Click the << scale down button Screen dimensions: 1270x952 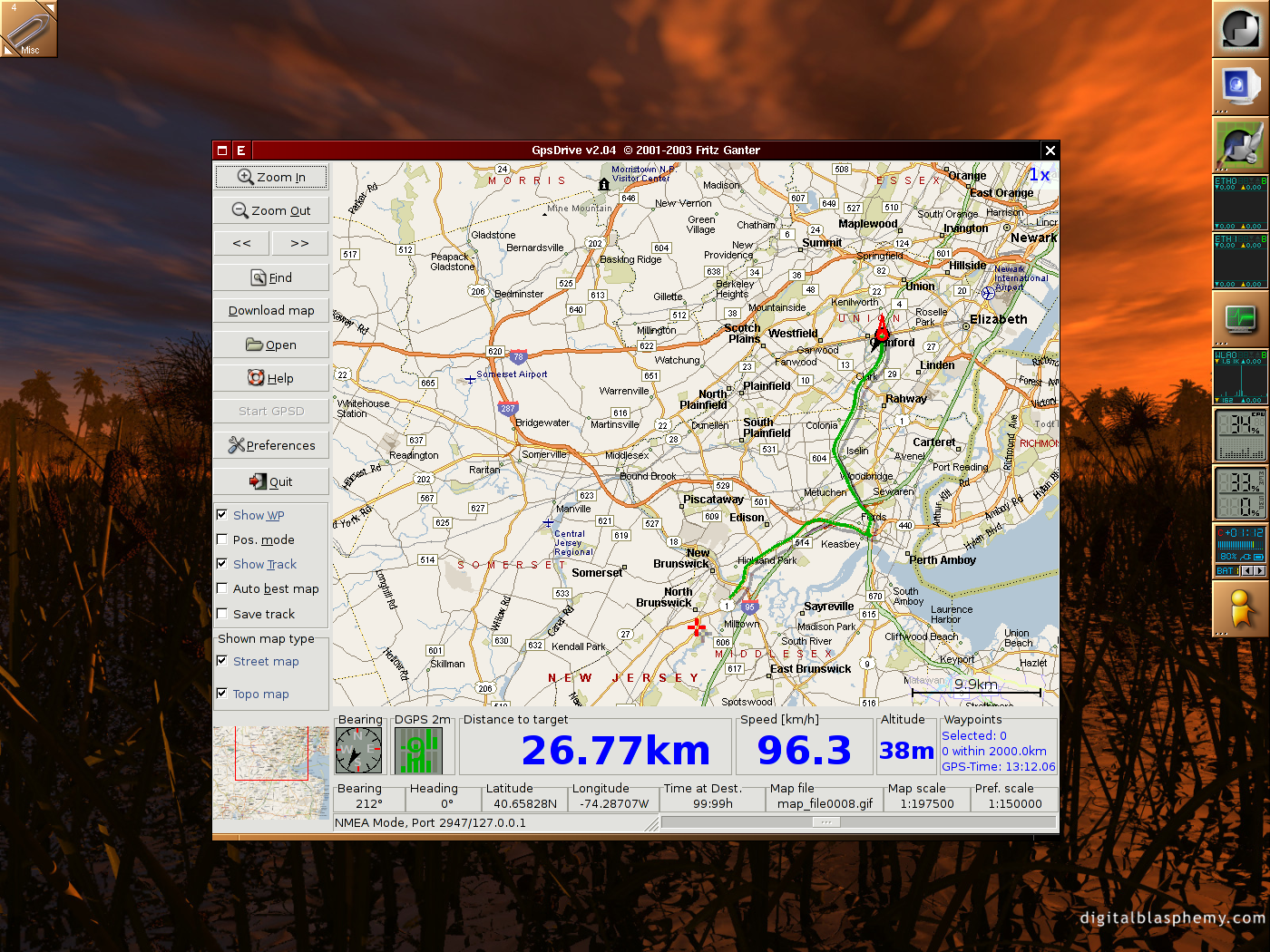[242, 243]
